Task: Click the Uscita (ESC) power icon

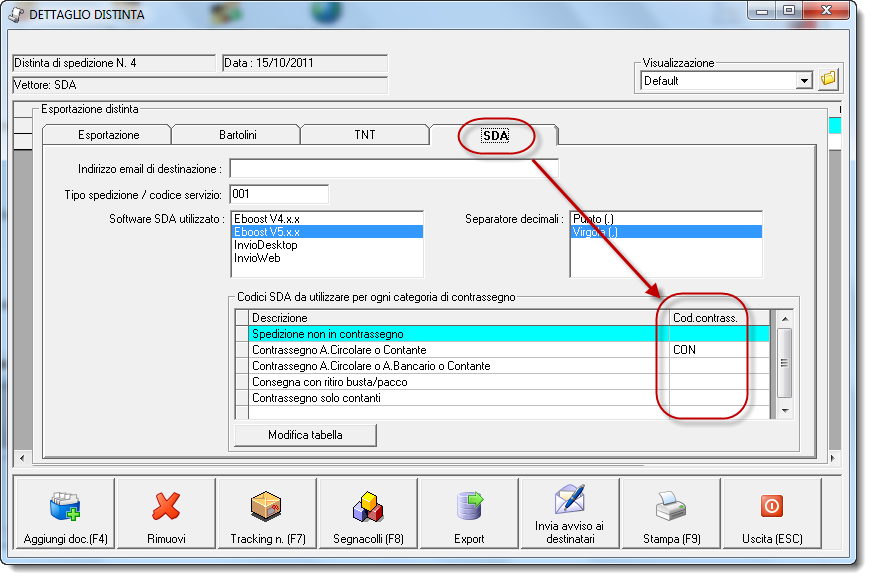Action: 772,513
